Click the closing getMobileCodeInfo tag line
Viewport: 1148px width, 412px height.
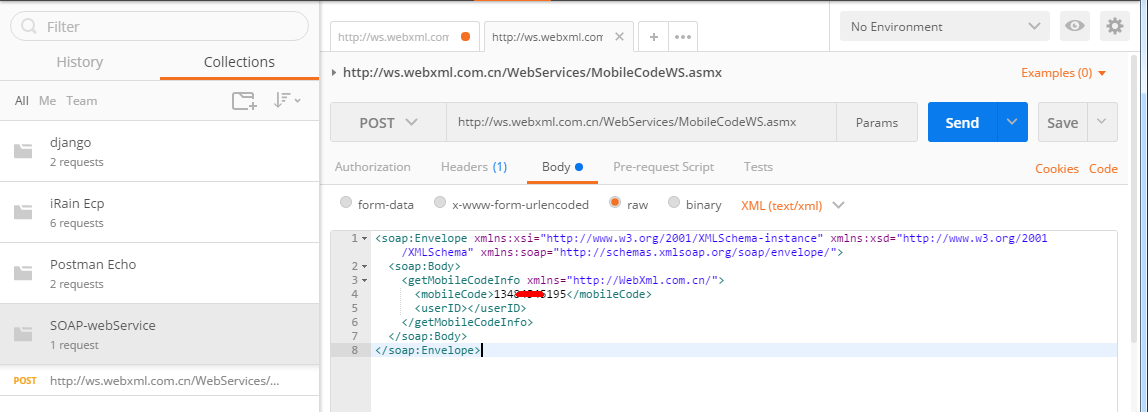pyautogui.click(x=467, y=322)
